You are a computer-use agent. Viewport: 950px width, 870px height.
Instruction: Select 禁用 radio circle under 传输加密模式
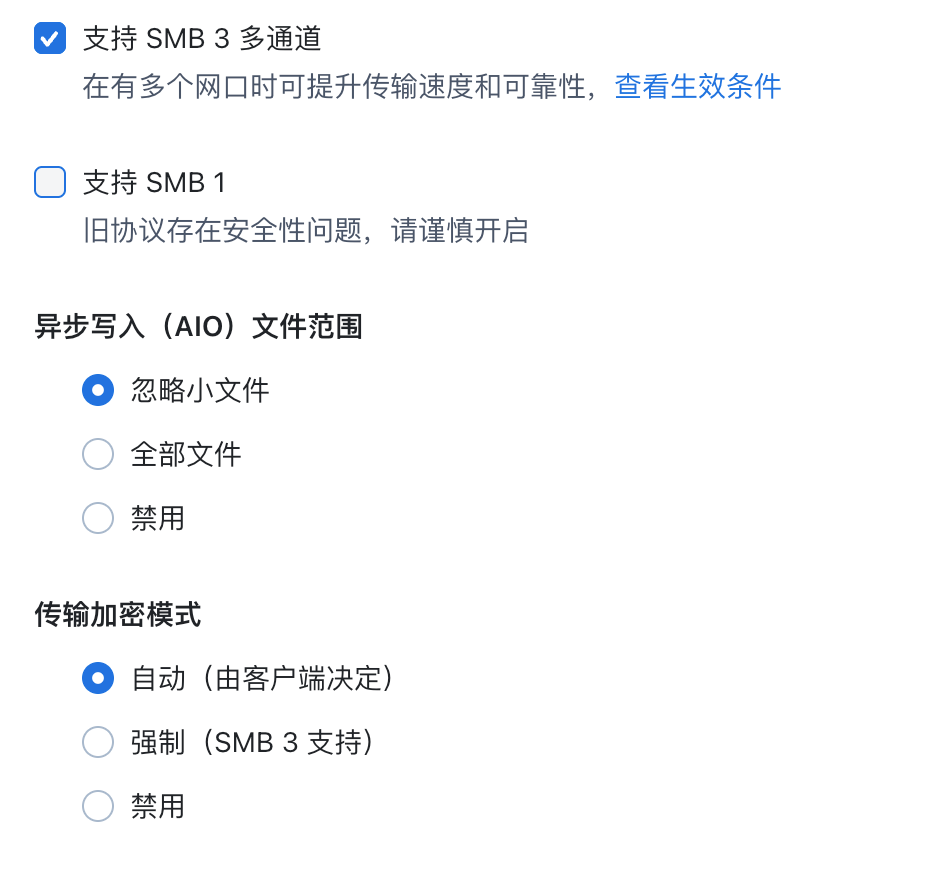click(x=98, y=806)
